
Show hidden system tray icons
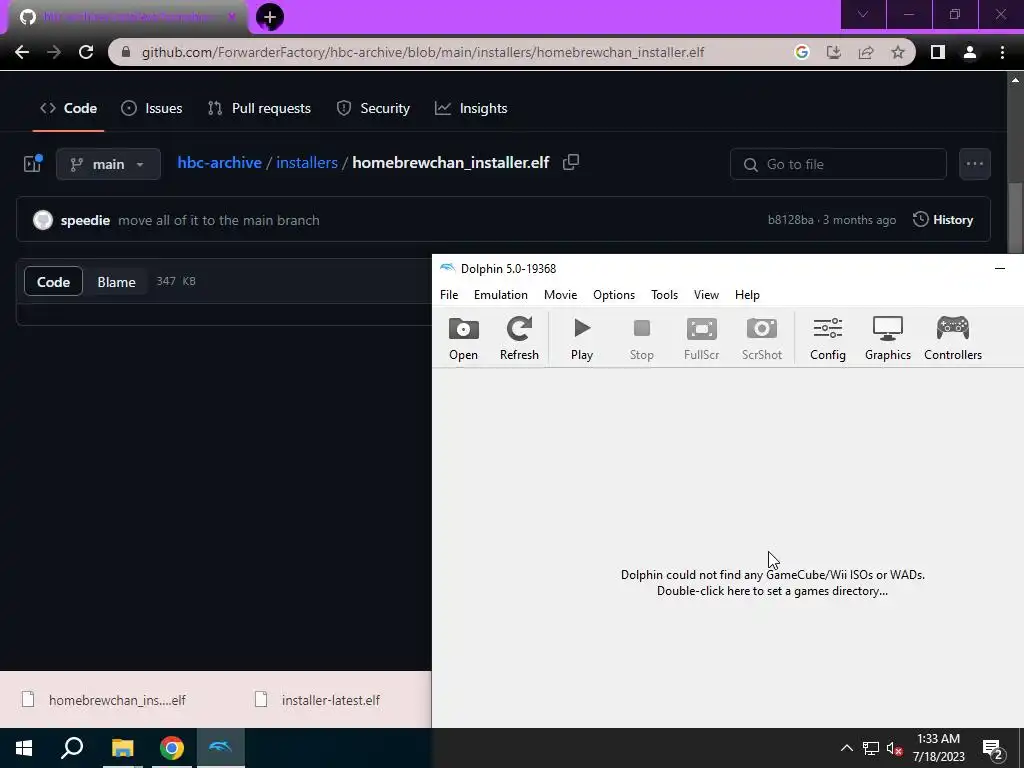tap(846, 748)
